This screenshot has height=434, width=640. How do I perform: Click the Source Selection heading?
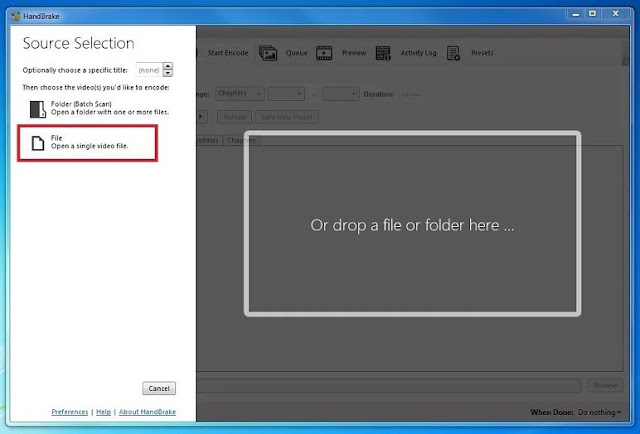[78, 43]
